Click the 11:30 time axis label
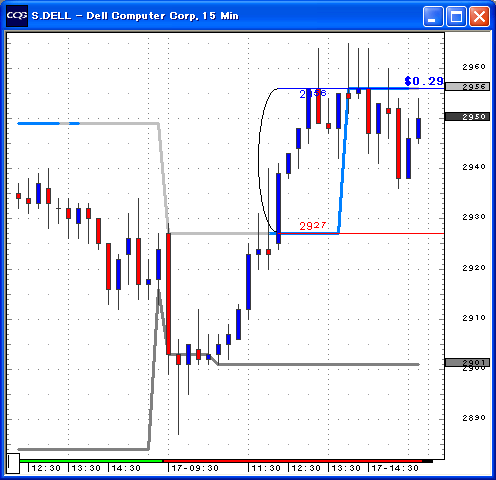Image resolution: width=496 pixels, height=480 pixels. pos(266,468)
